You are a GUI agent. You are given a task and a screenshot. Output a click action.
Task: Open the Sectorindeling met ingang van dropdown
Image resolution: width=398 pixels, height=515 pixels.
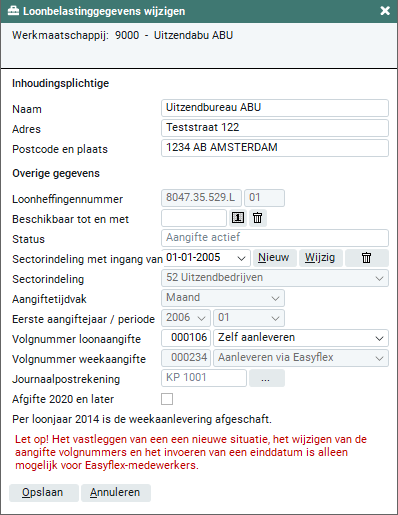(x=206, y=258)
